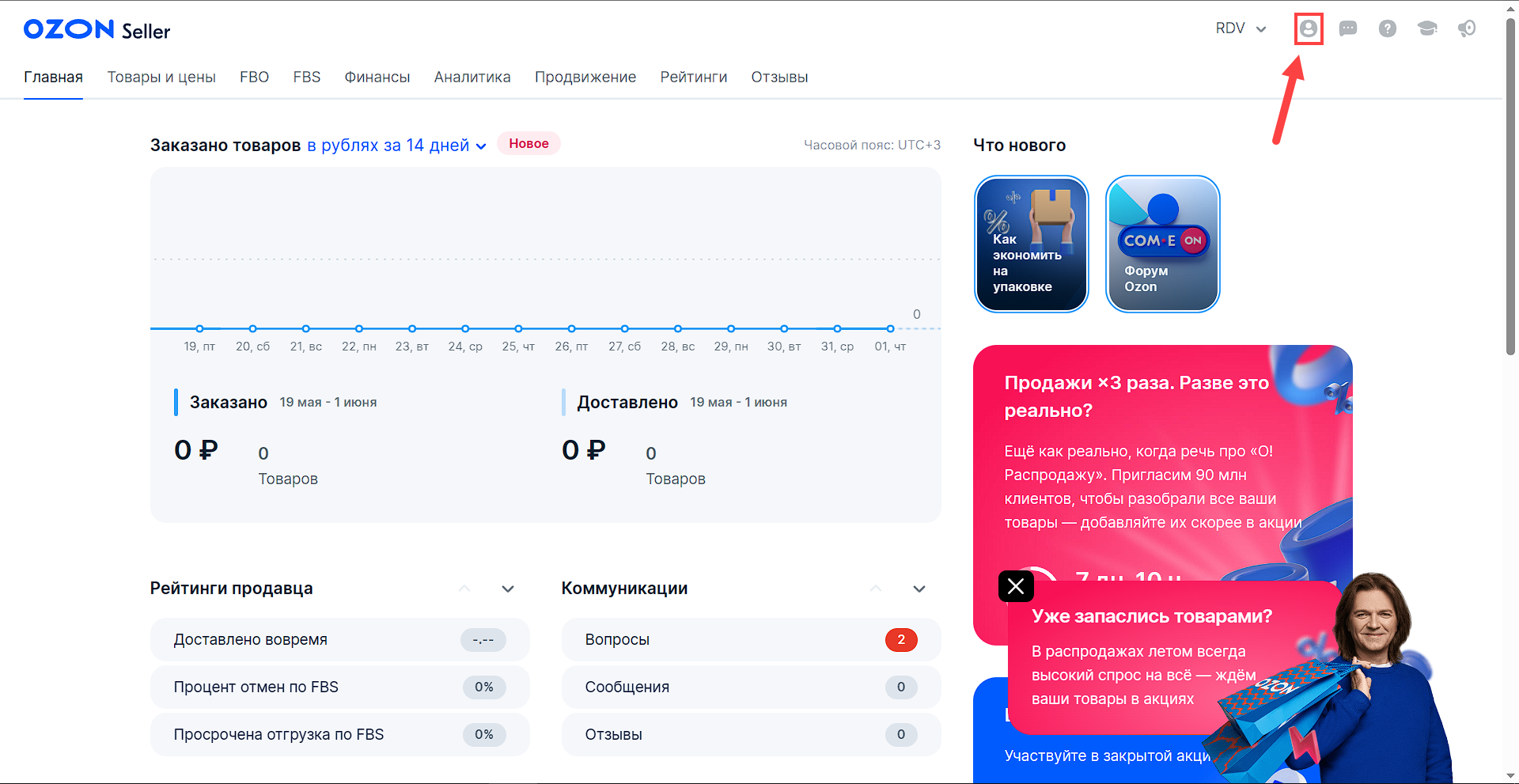Click the page vertical scrollbar thumb
Viewport: 1519px width, 784px height.
pos(1510,186)
